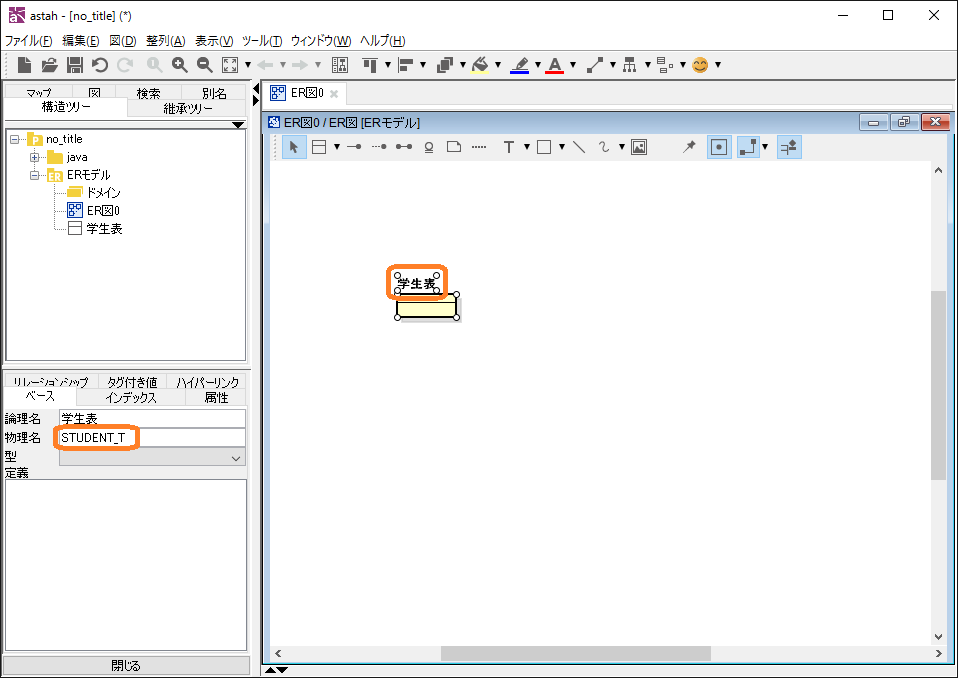This screenshot has height=678, width=958.
Task: Click the 閉じる button
Action: 126,665
